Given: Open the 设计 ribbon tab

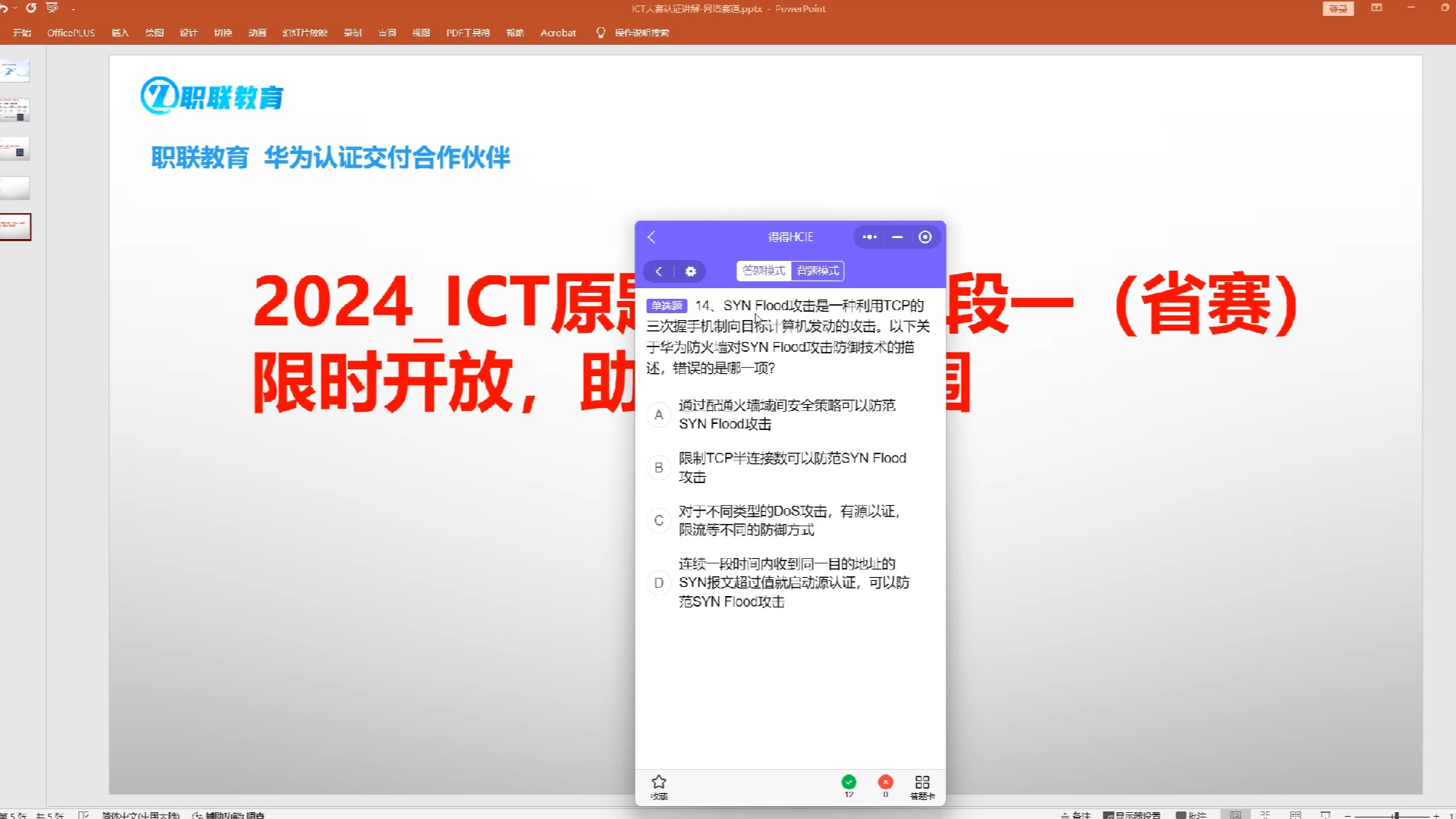Looking at the screenshot, I should [x=189, y=33].
